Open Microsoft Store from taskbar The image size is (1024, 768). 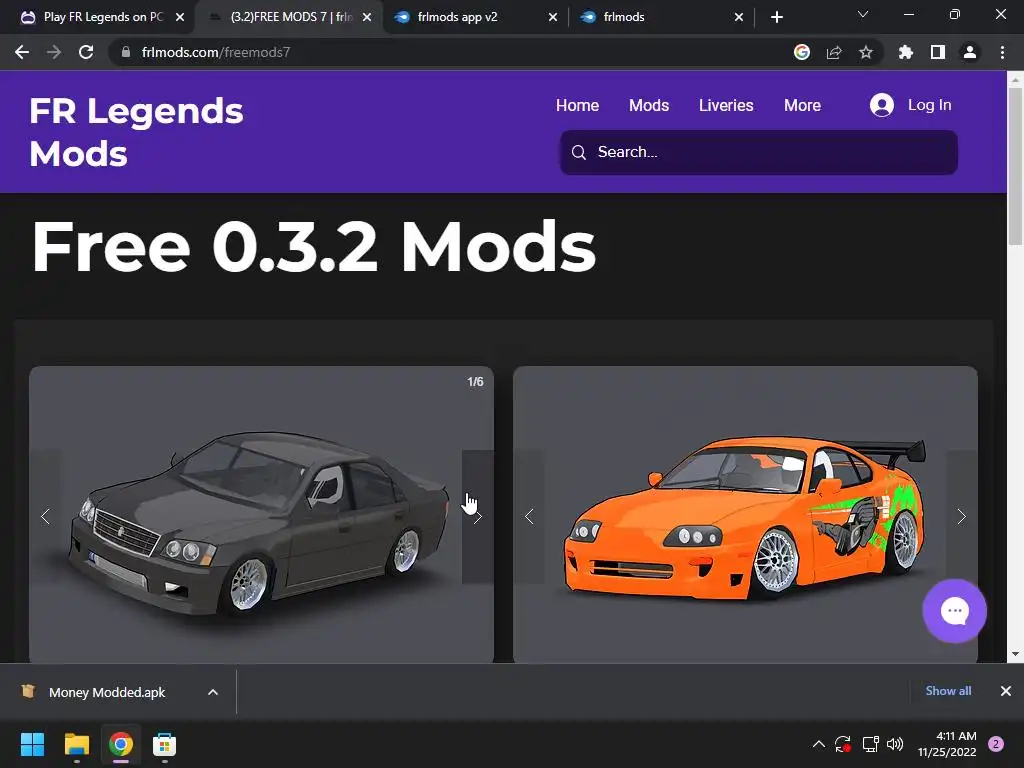pos(165,744)
